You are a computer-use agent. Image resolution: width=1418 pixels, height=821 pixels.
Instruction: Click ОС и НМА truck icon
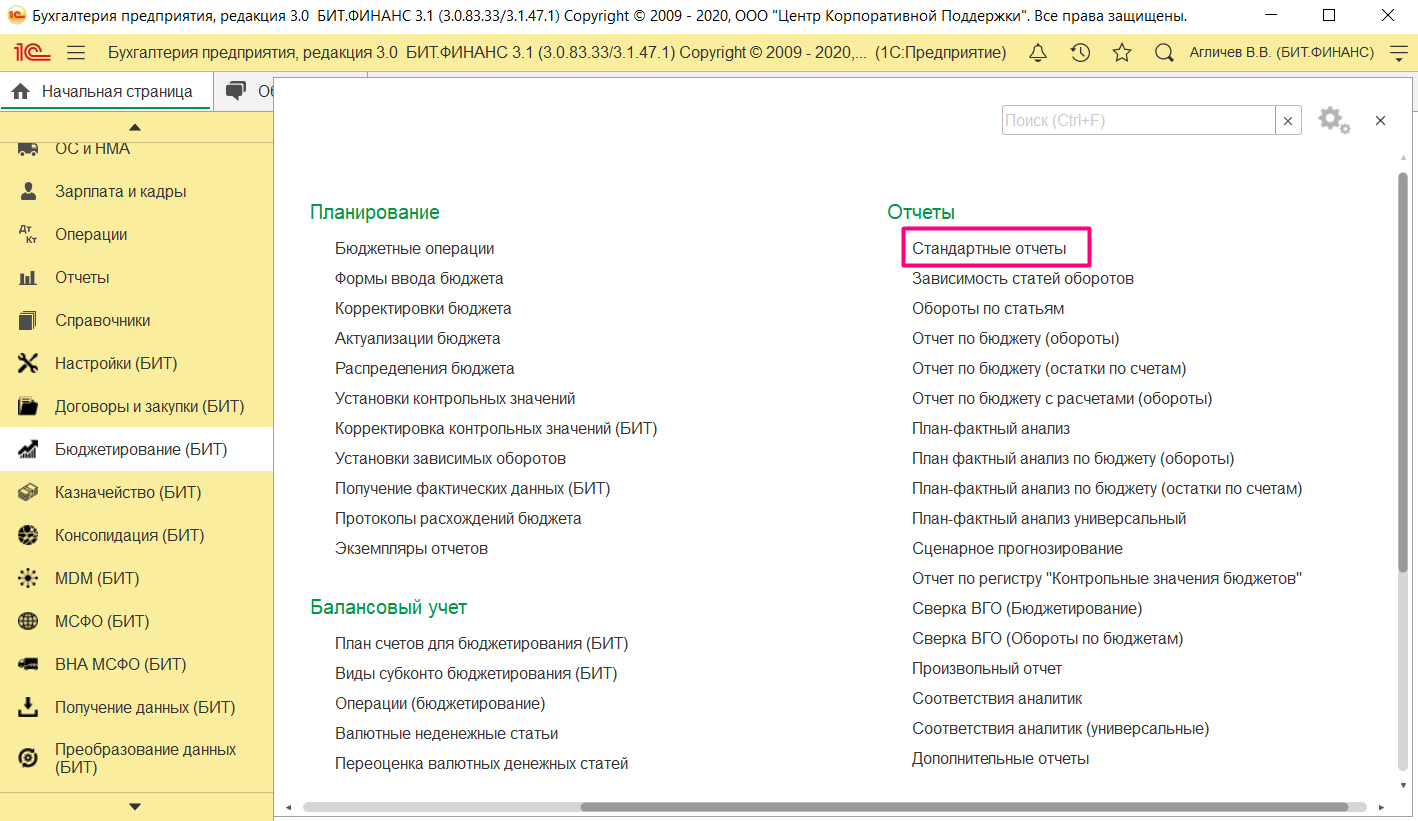[x=28, y=148]
